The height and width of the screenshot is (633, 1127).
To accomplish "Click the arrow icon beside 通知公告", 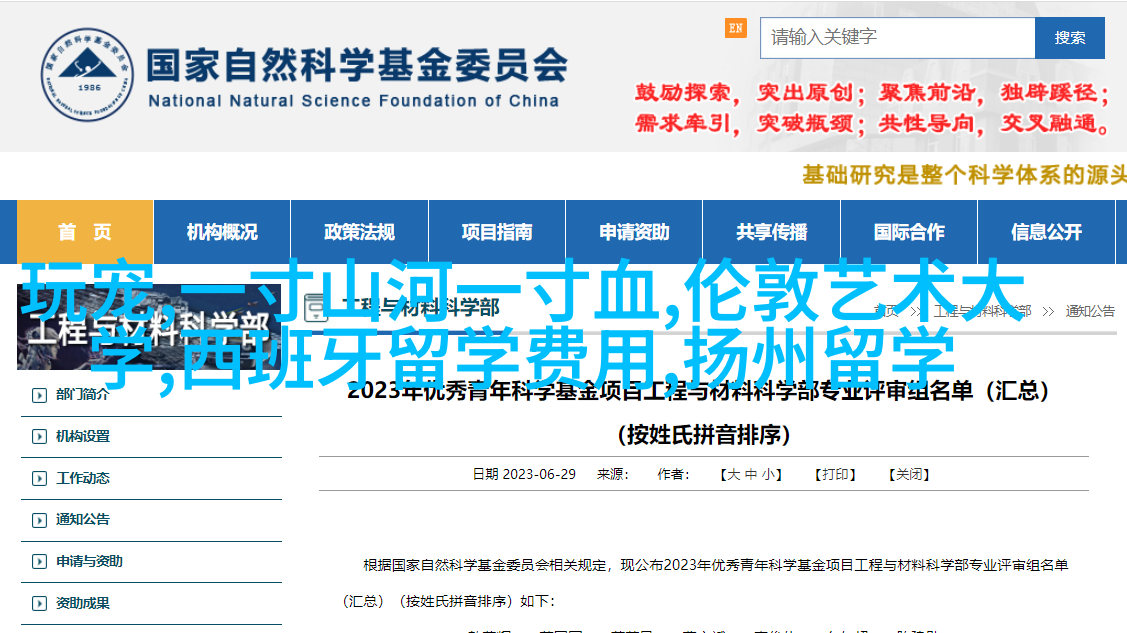I will 40,520.
